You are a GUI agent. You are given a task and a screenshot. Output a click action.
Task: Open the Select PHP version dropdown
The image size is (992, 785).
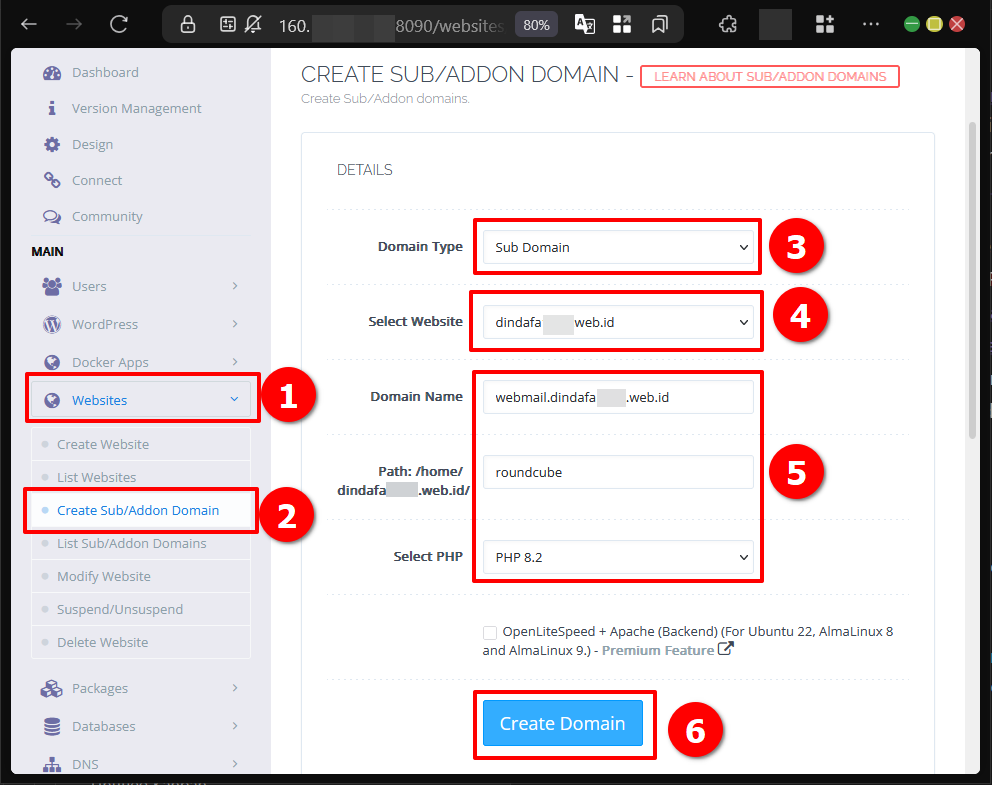coord(617,557)
